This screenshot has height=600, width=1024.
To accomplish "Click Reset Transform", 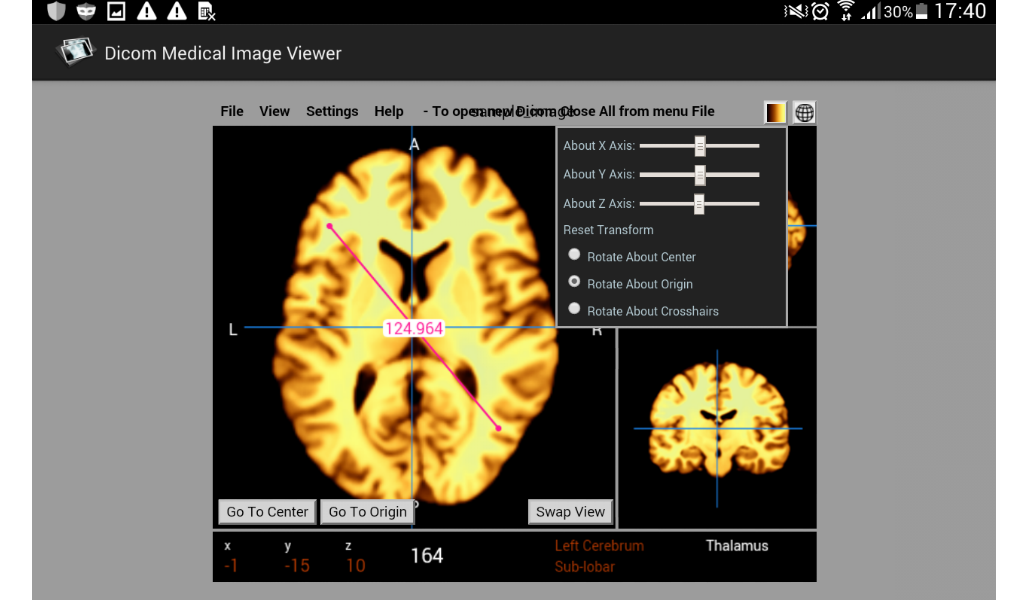I will pyautogui.click(x=607, y=229).
